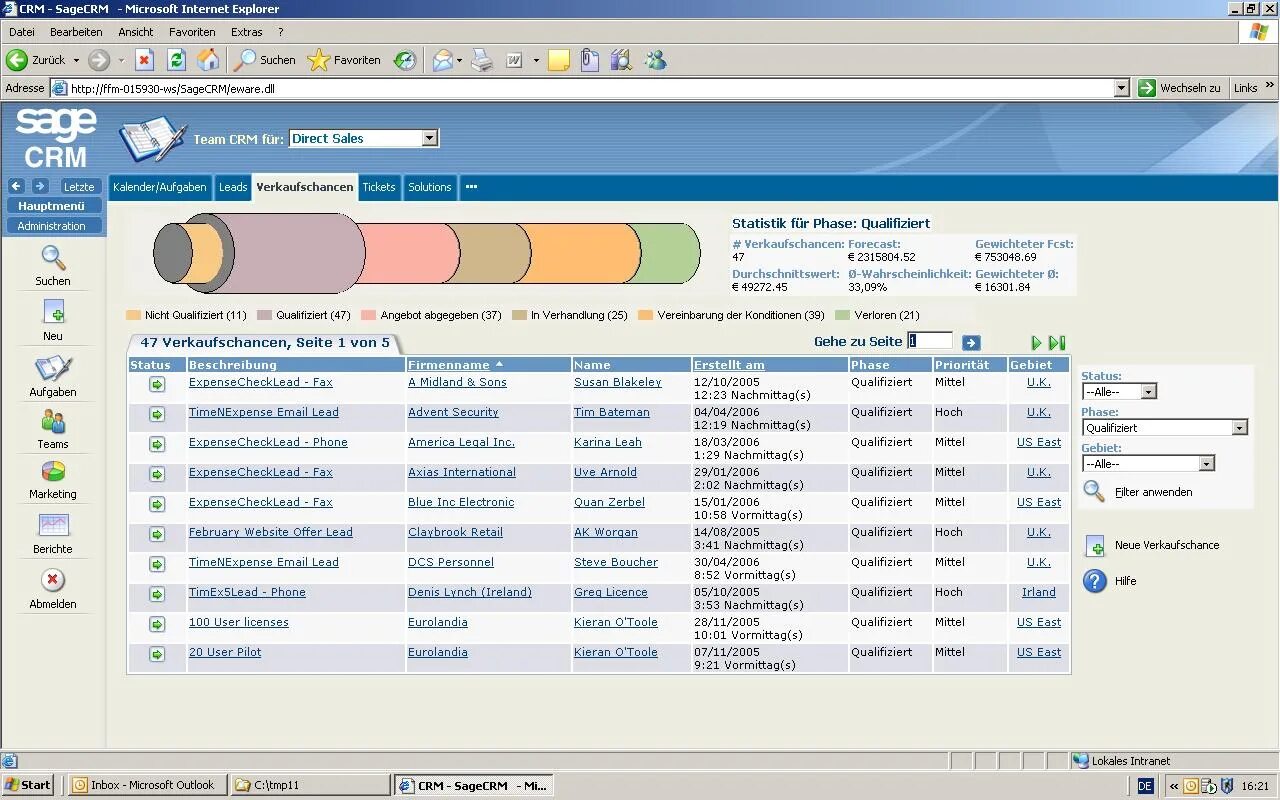The width and height of the screenshot is (1280, 800).
Task: Click the Neu icon in sidebar
Action: 53,313
